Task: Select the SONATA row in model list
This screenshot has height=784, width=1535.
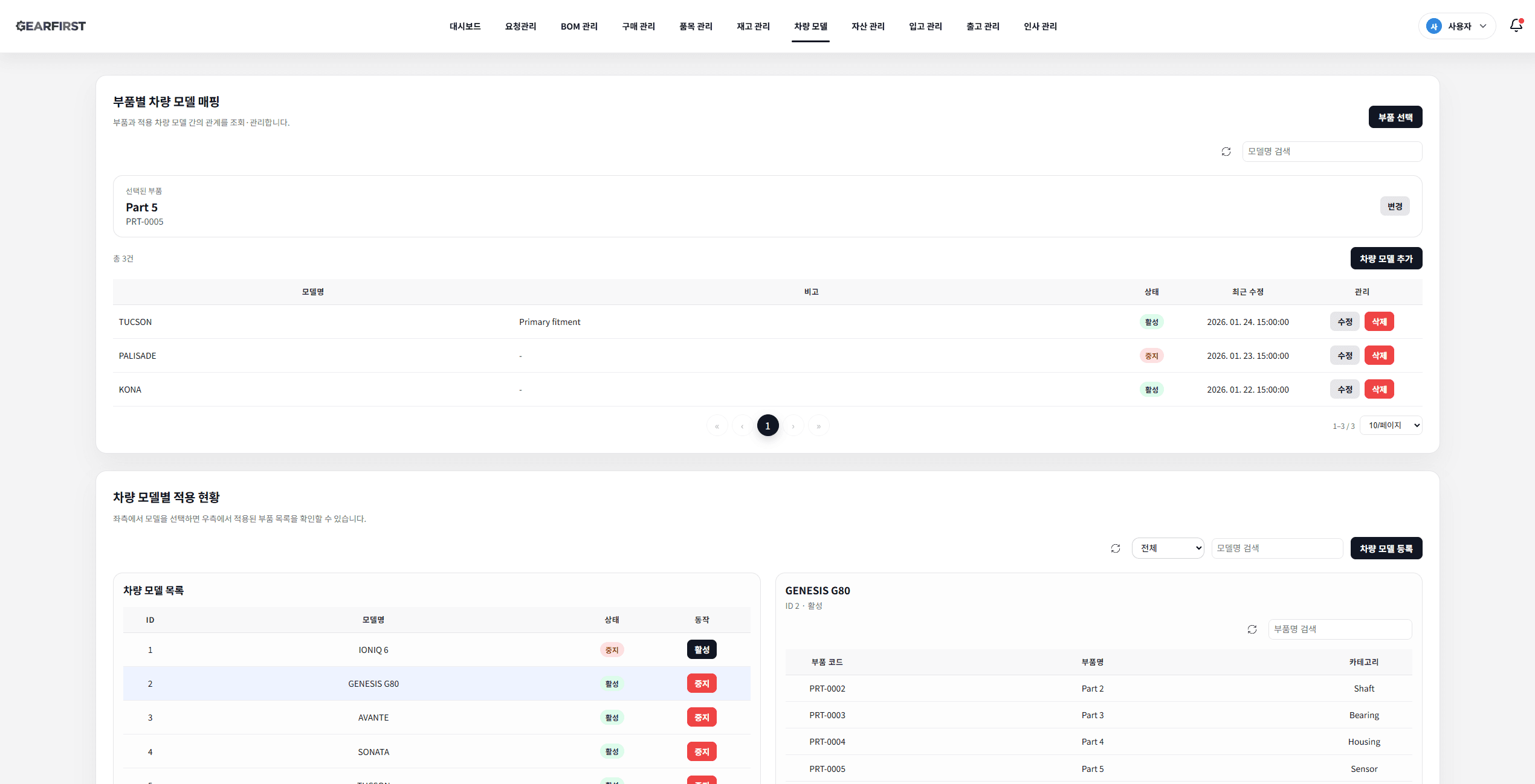Action: (373, 752)
